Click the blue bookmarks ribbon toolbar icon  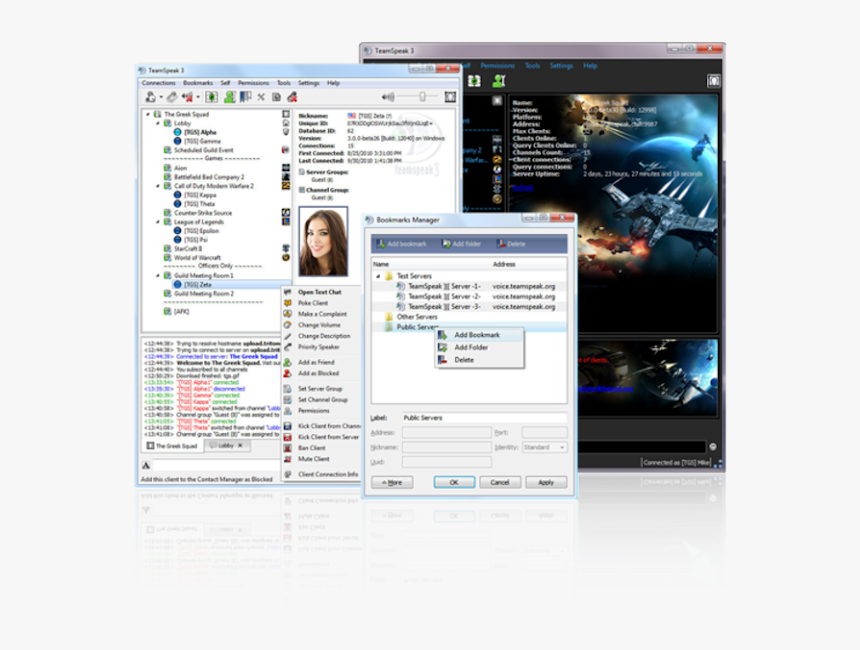click(x=246, y=97)
